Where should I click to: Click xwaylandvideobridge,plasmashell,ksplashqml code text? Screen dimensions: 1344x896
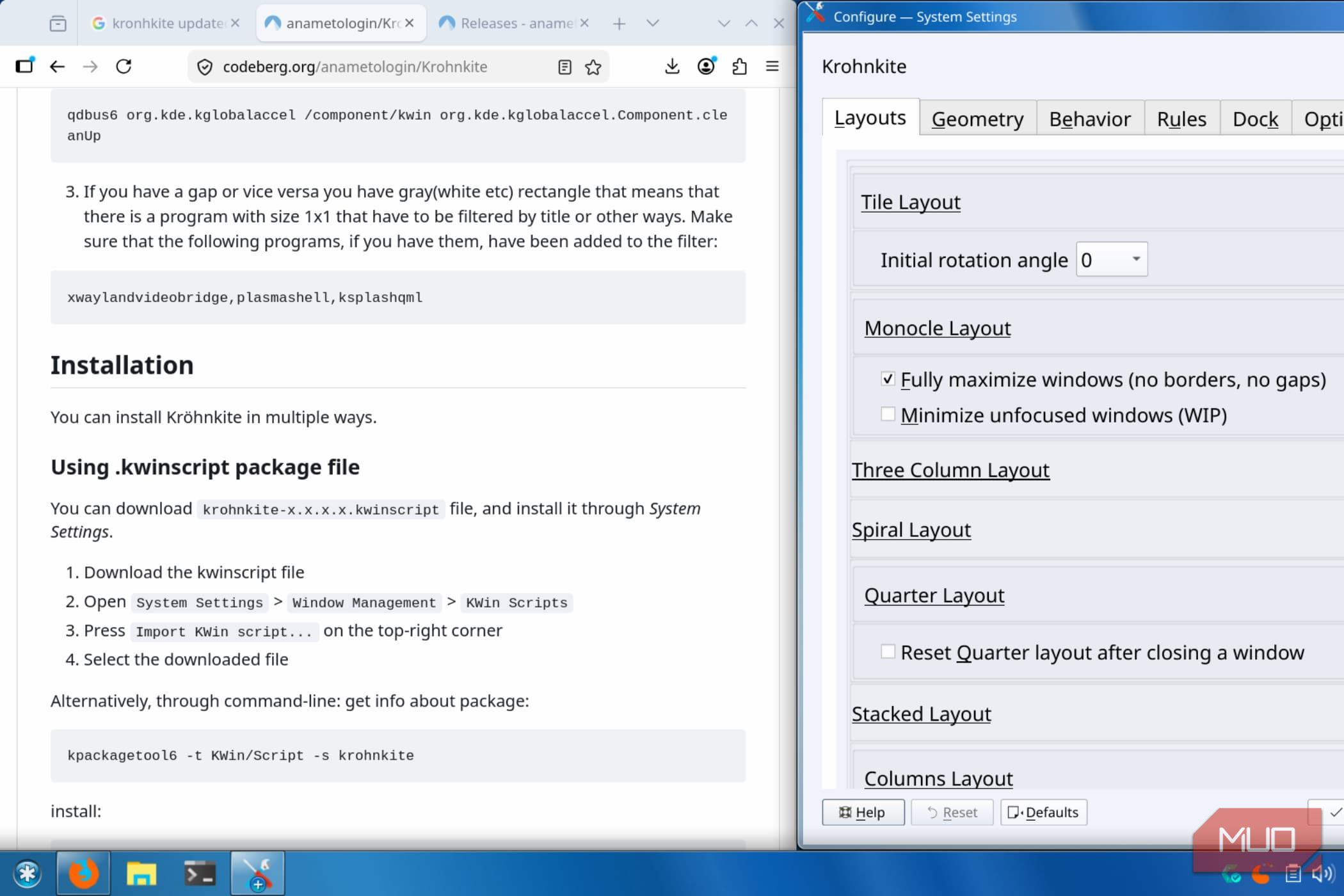[244, 298]
